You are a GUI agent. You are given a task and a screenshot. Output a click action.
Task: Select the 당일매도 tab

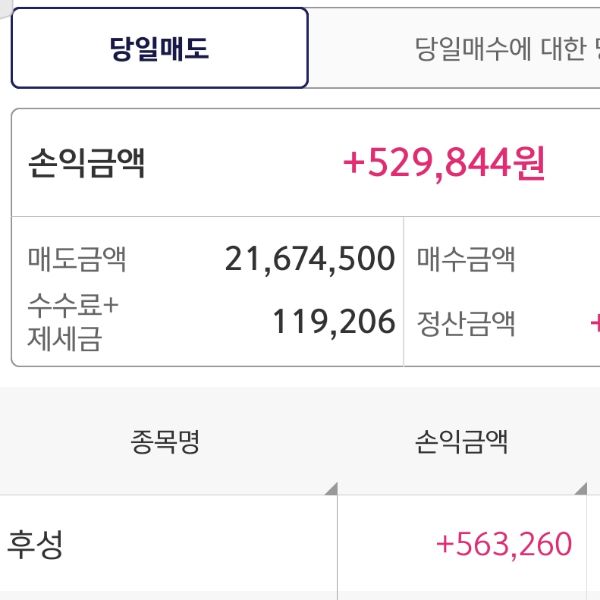pyautogui.click(x=160, y=49)
